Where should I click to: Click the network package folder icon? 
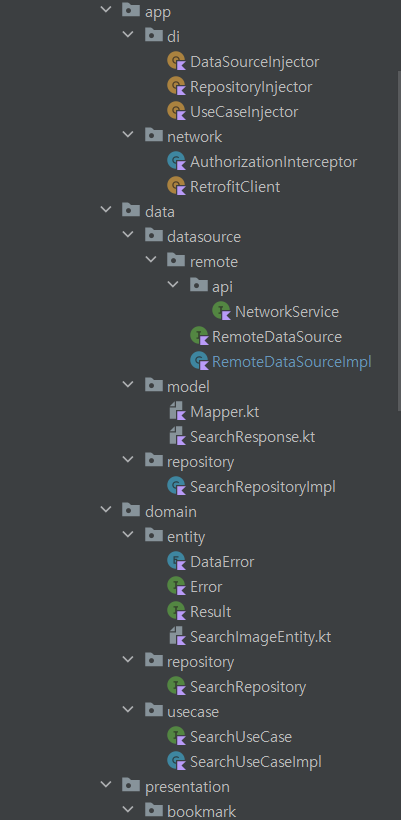(153, 136)
